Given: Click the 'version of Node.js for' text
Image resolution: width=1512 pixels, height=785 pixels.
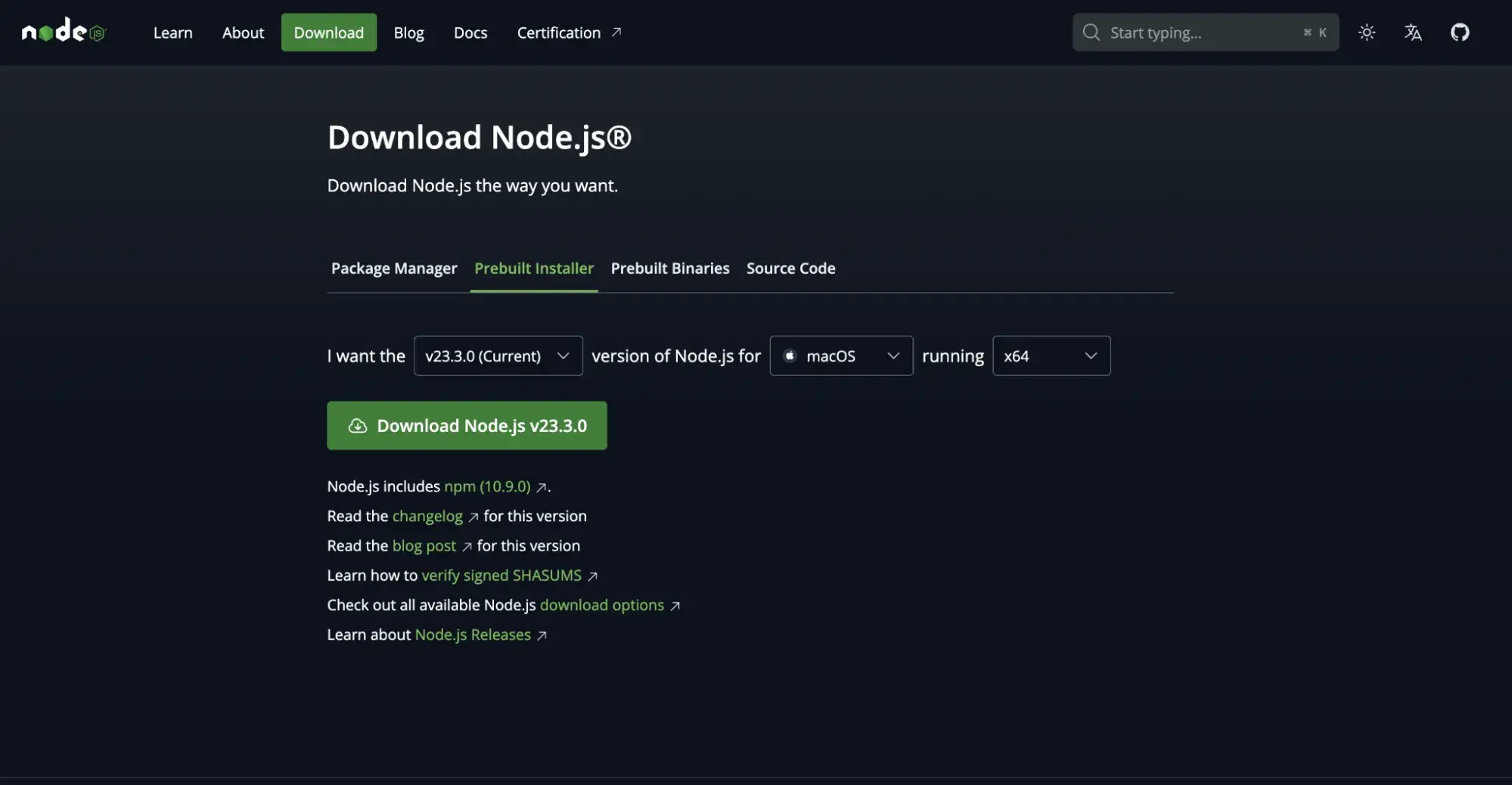Looking at the screenshot, I should coord(676,355).
